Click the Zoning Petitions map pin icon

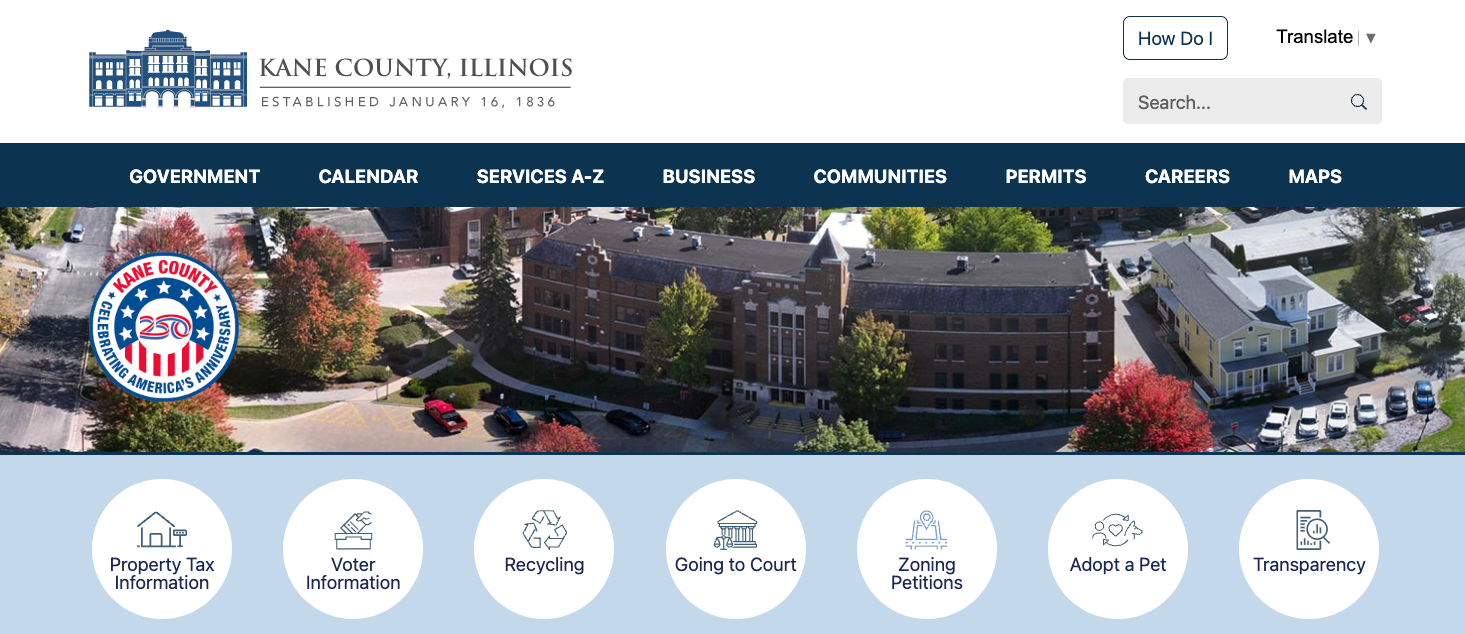click(927, 529)
